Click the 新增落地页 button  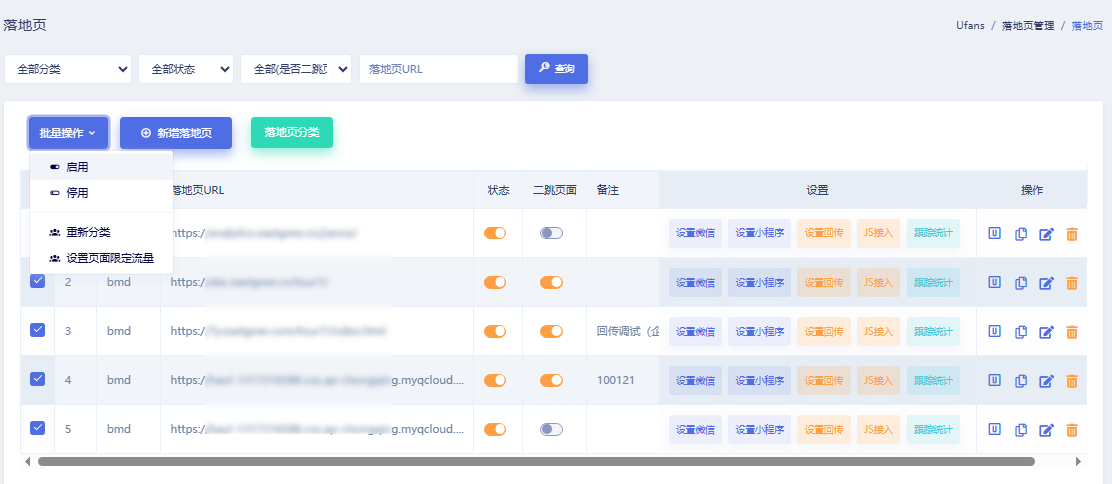pyautogui.click(x=176, y=133)
